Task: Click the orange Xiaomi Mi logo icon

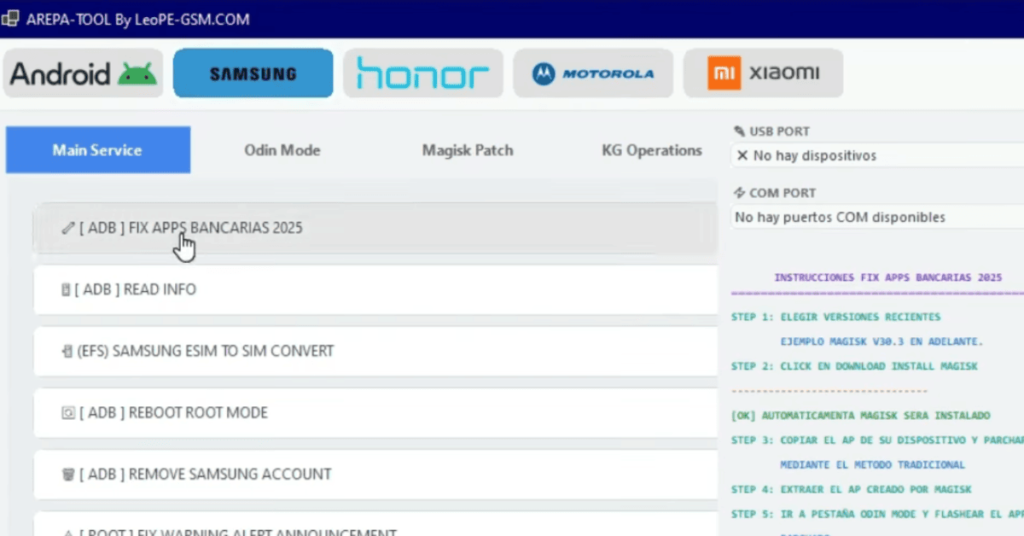Action: tap(724, 73)
